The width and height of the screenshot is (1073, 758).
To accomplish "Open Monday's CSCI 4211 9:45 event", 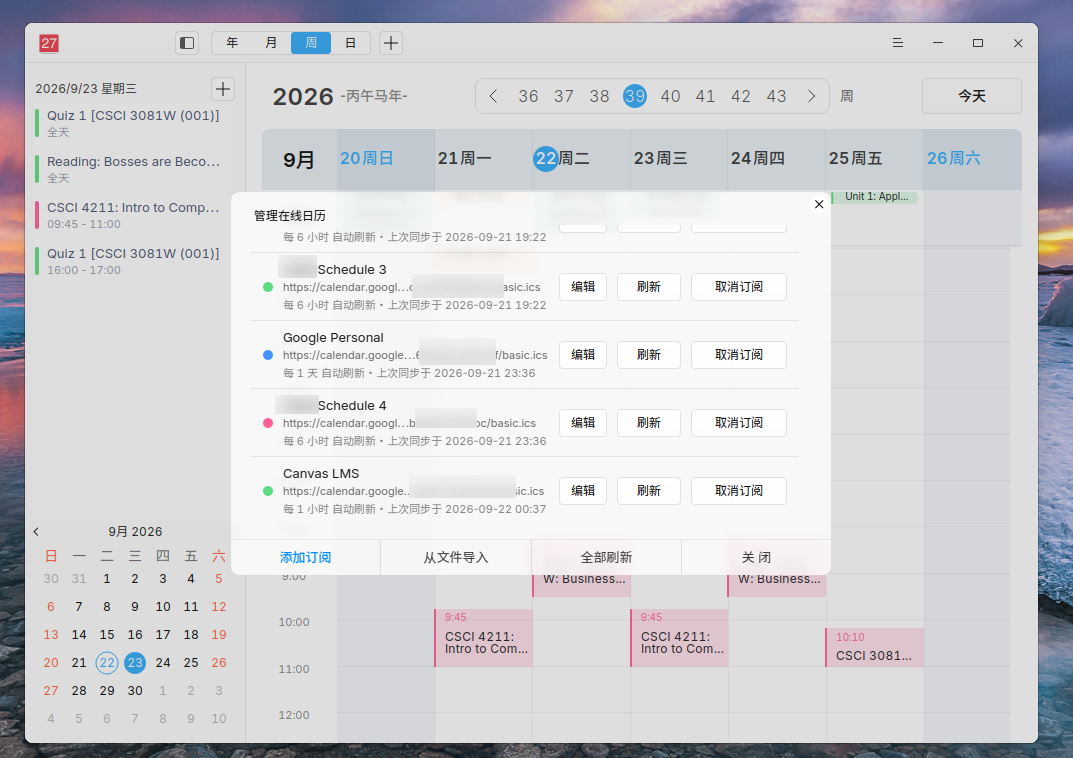I will pyautogui.click(x=484, y=638).
